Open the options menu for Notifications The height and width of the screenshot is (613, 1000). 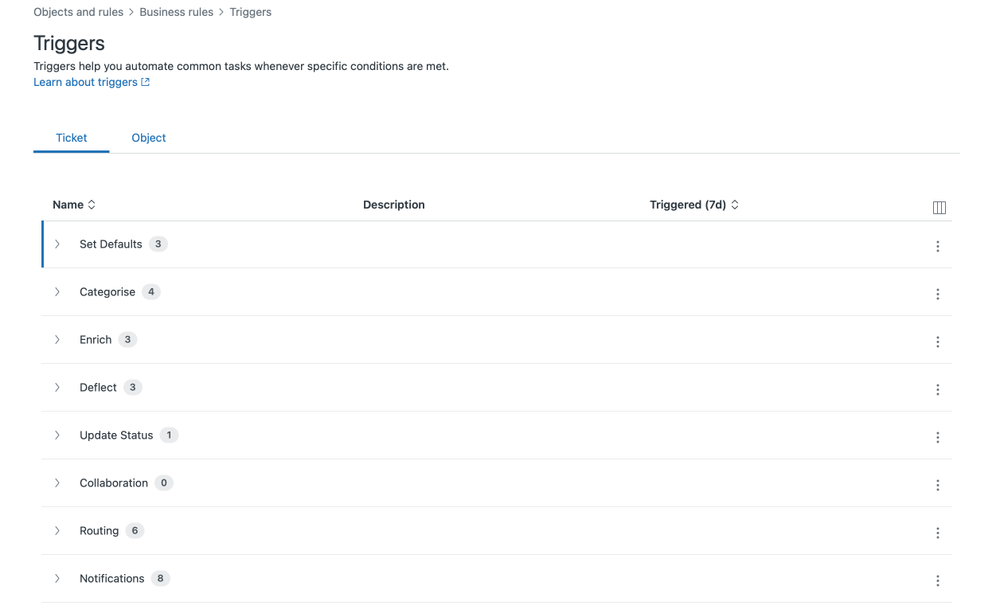click(938, 580)
